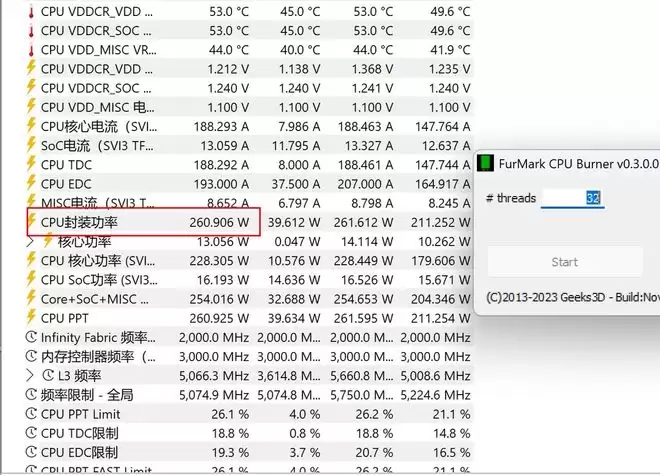Click the clock icon beside CPU PPT Limit
This screenshot has width=660, height=475.
click(30, 414)
